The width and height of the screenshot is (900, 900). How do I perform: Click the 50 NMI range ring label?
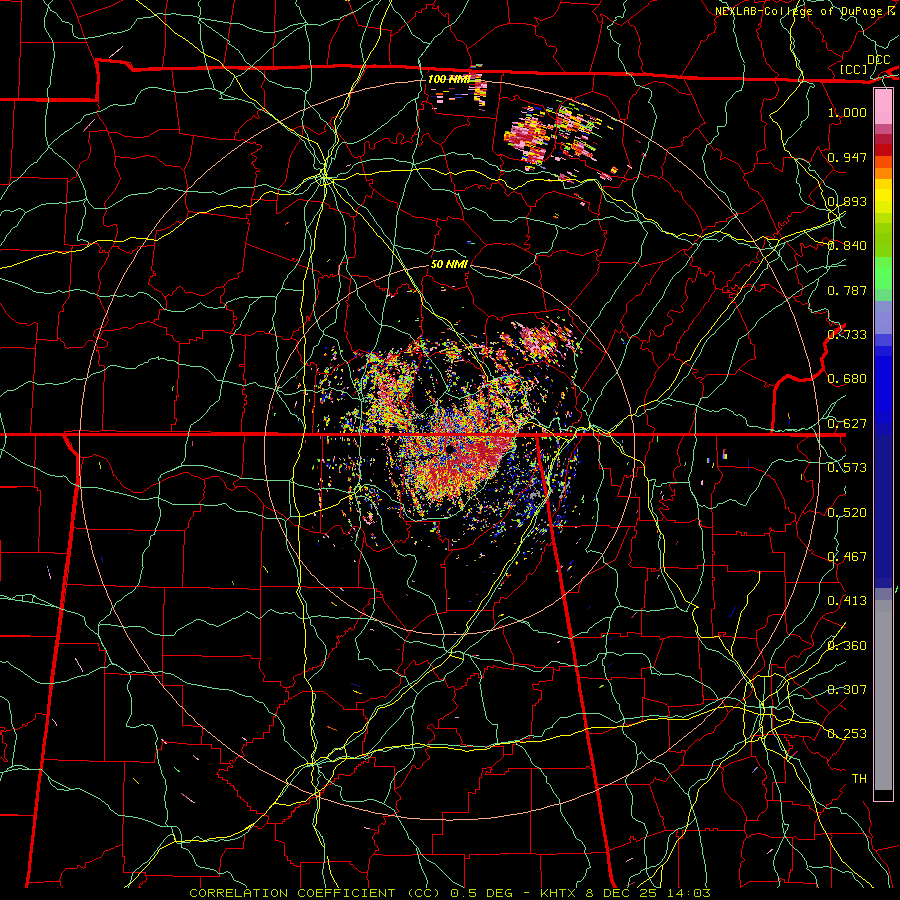pyautogui.click(x=449, y=264)
